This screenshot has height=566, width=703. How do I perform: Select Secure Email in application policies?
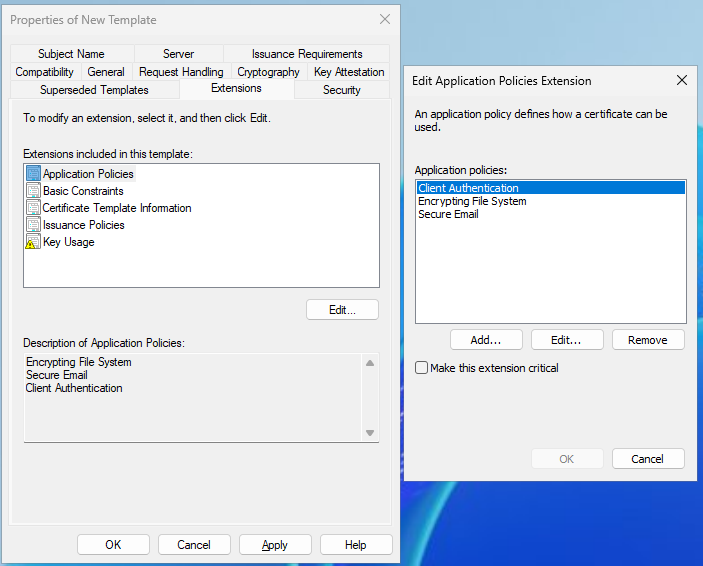point(448,214)
